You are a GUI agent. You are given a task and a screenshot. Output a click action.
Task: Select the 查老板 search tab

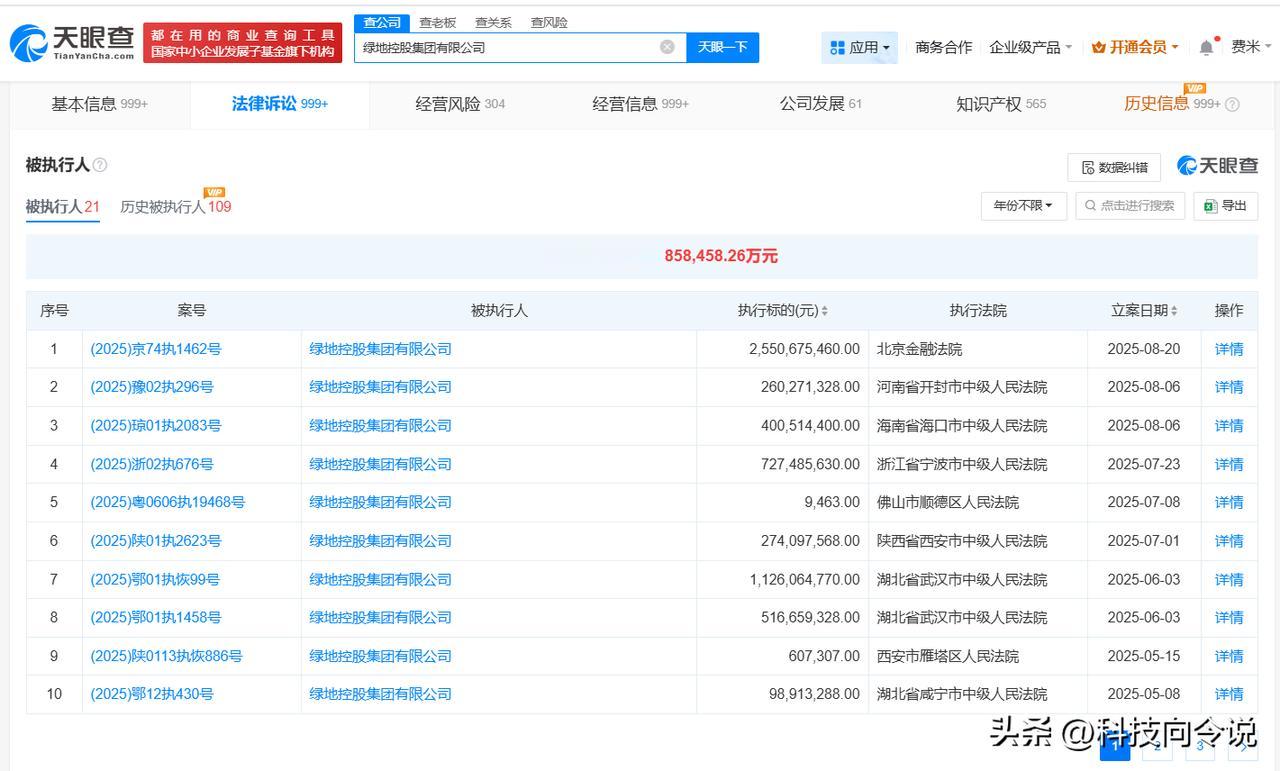click(437, 22)
